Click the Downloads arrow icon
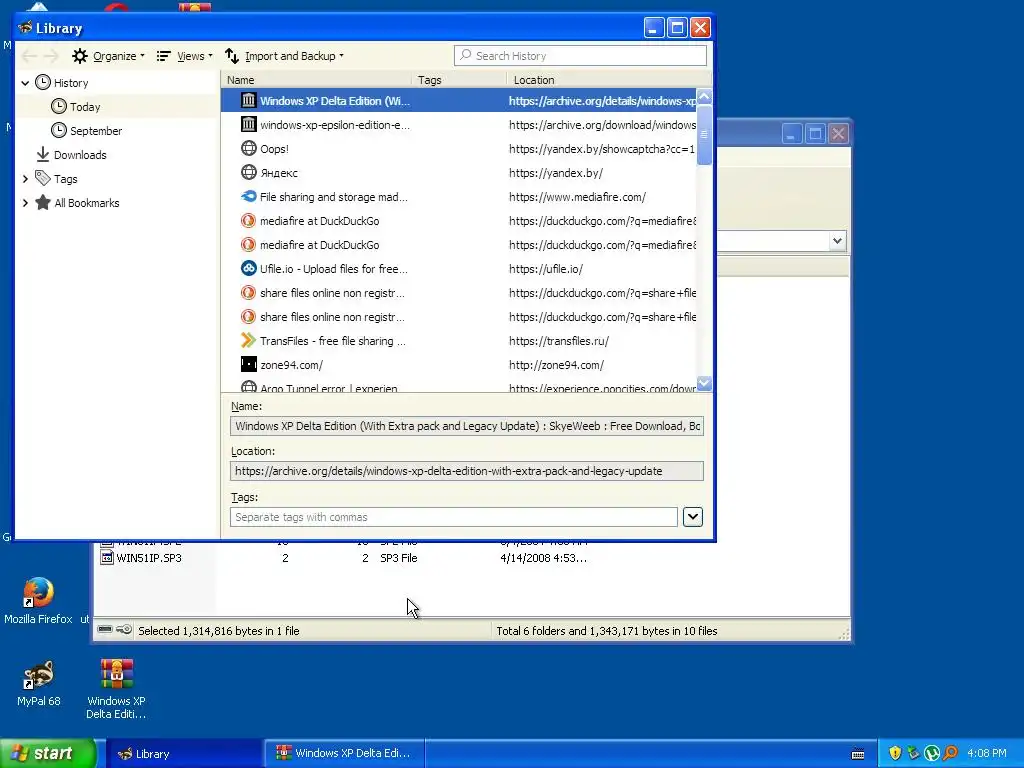 [x=42, y=154]
